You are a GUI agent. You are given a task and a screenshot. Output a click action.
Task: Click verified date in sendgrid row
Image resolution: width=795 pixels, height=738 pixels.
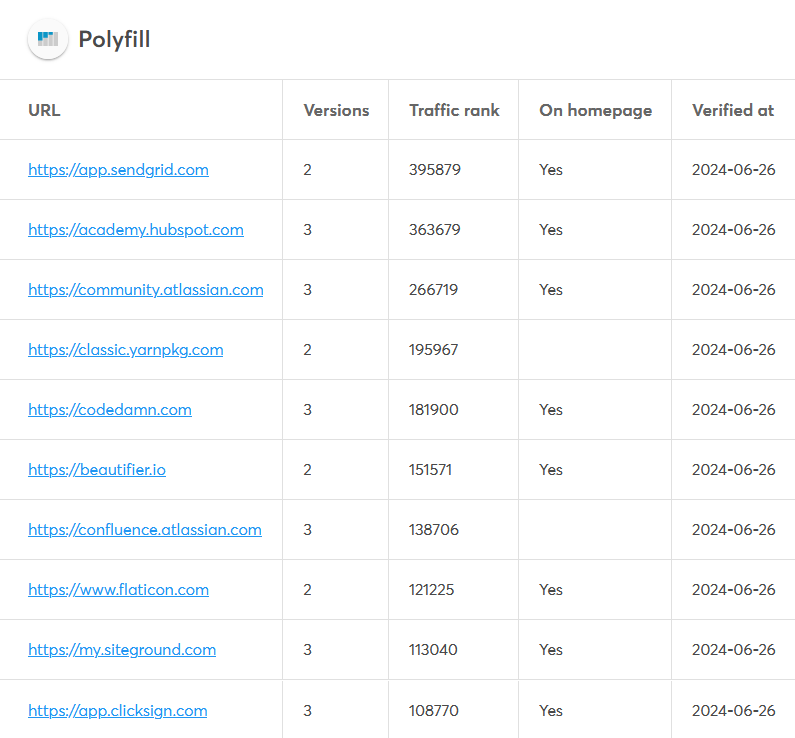(734, 170)
